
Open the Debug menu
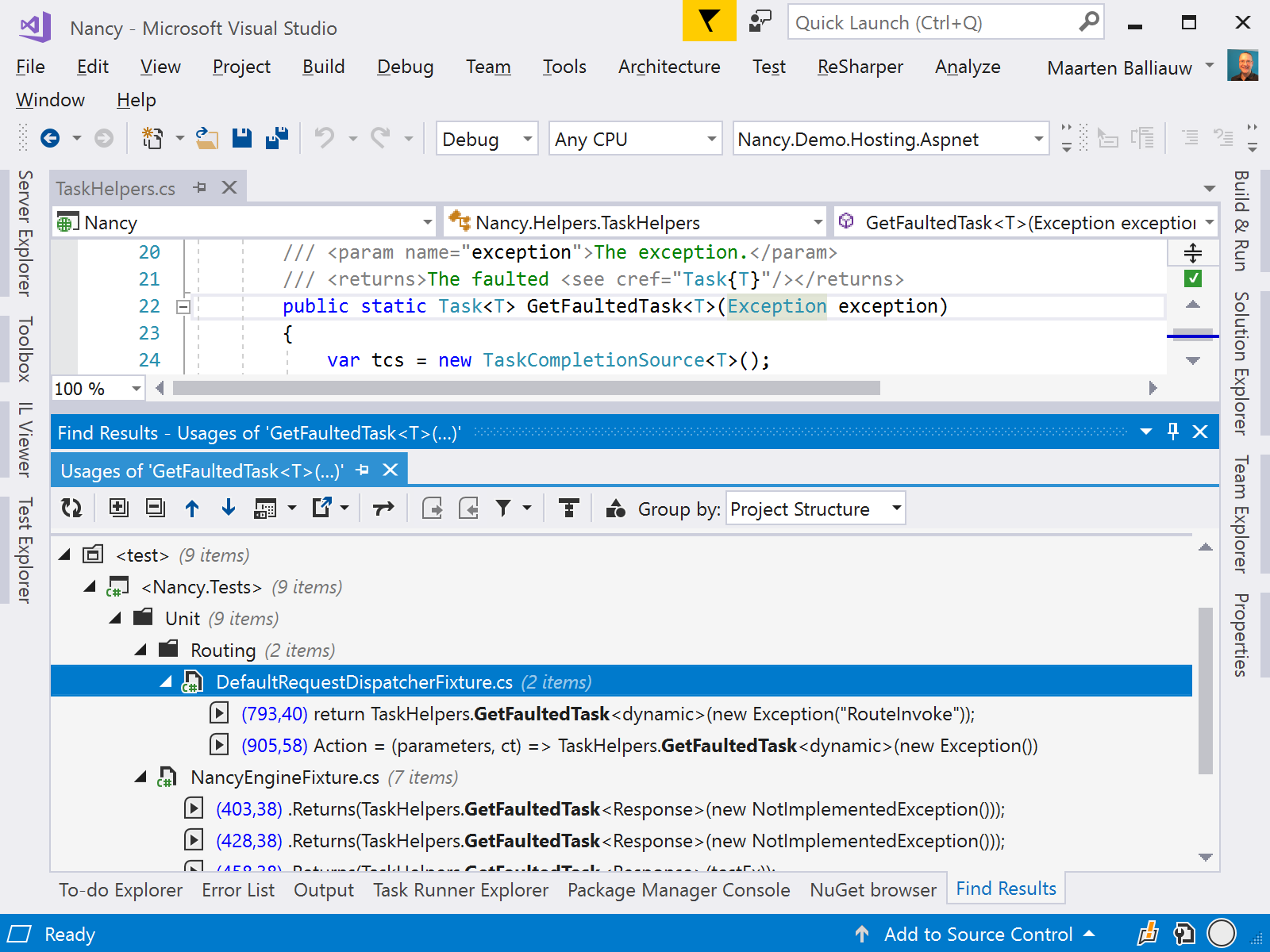(405, 67)
